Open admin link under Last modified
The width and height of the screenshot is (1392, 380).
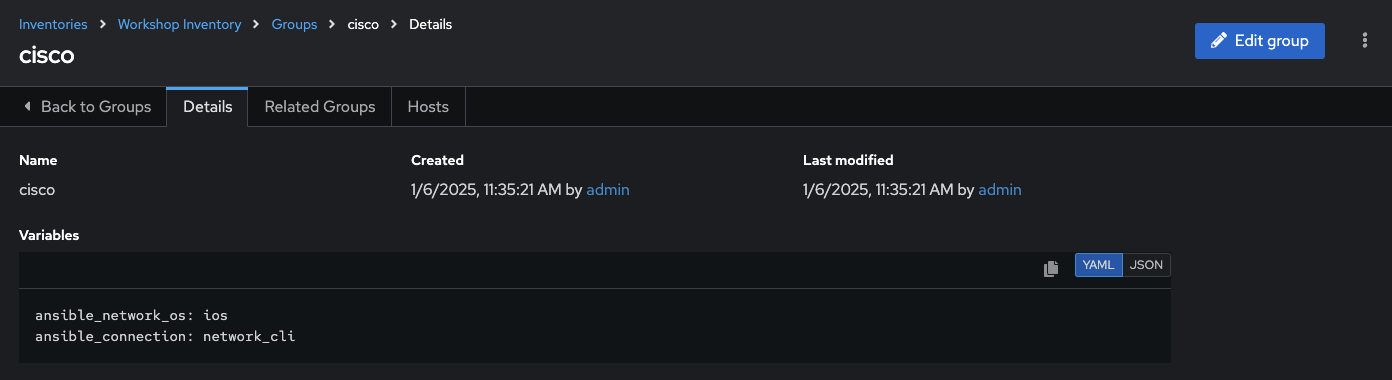[1000, 189]
